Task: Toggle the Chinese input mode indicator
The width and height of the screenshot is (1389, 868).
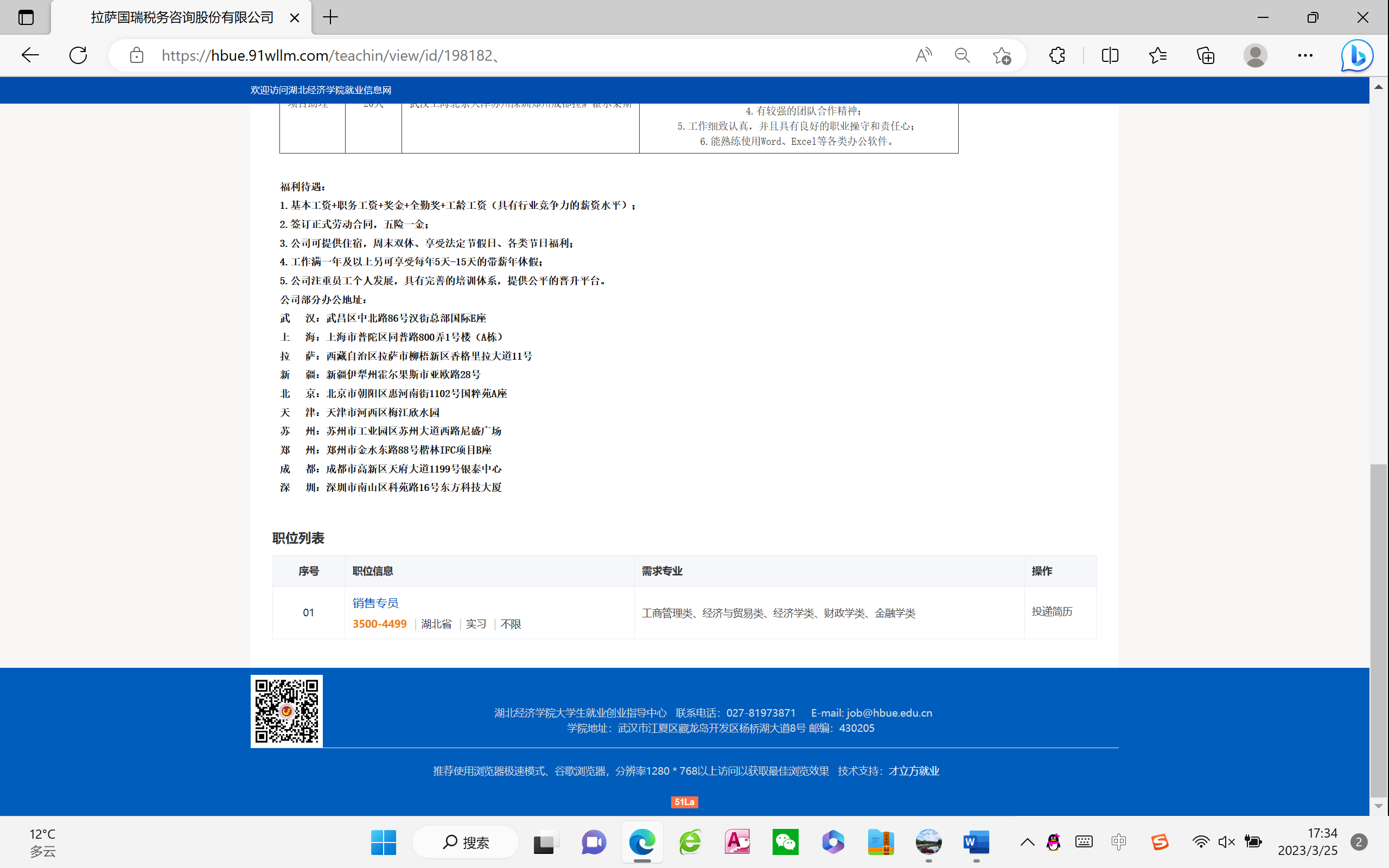Action: (x=1119, y=842)
